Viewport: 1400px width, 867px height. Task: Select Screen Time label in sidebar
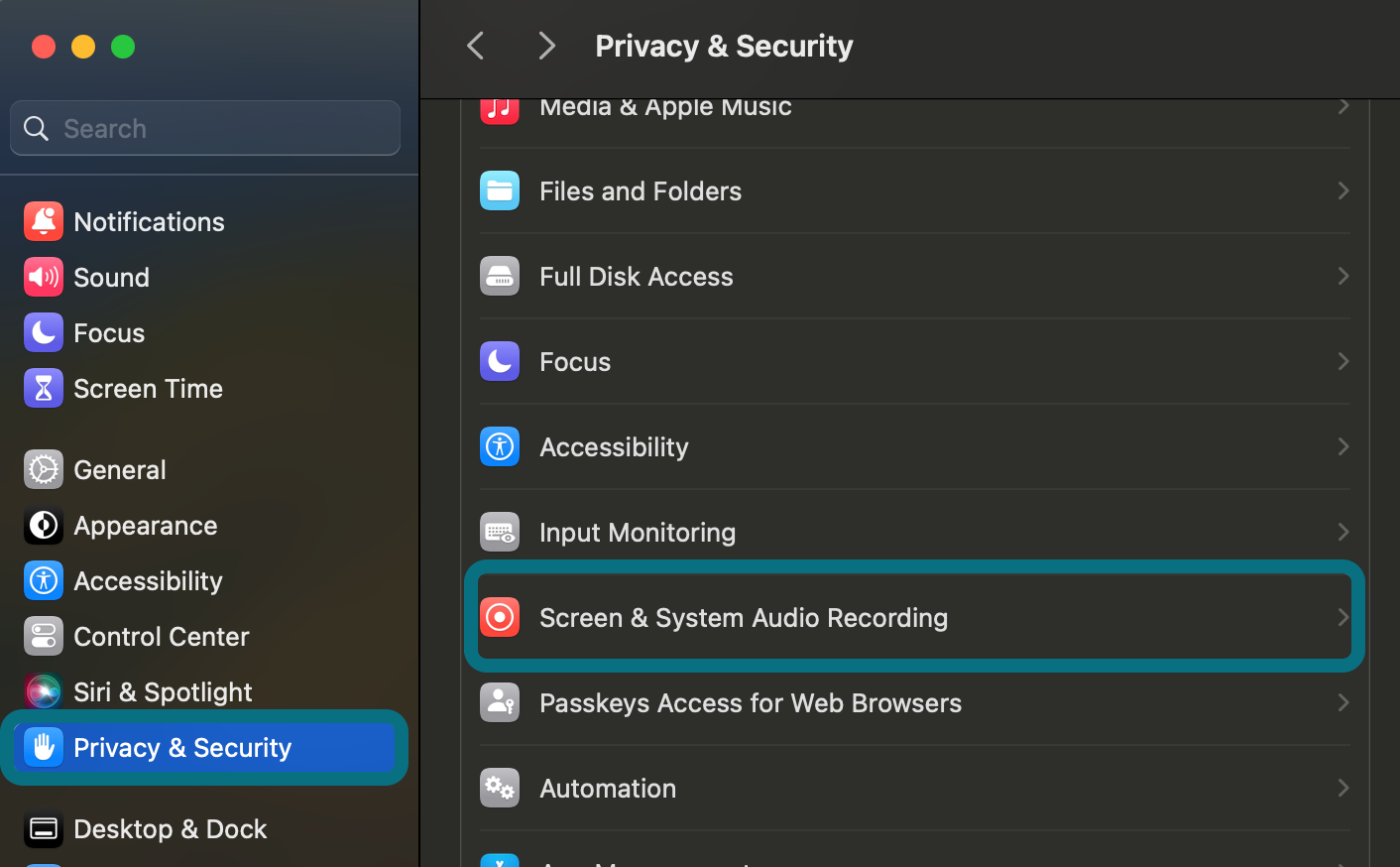[x=148, y=388]
